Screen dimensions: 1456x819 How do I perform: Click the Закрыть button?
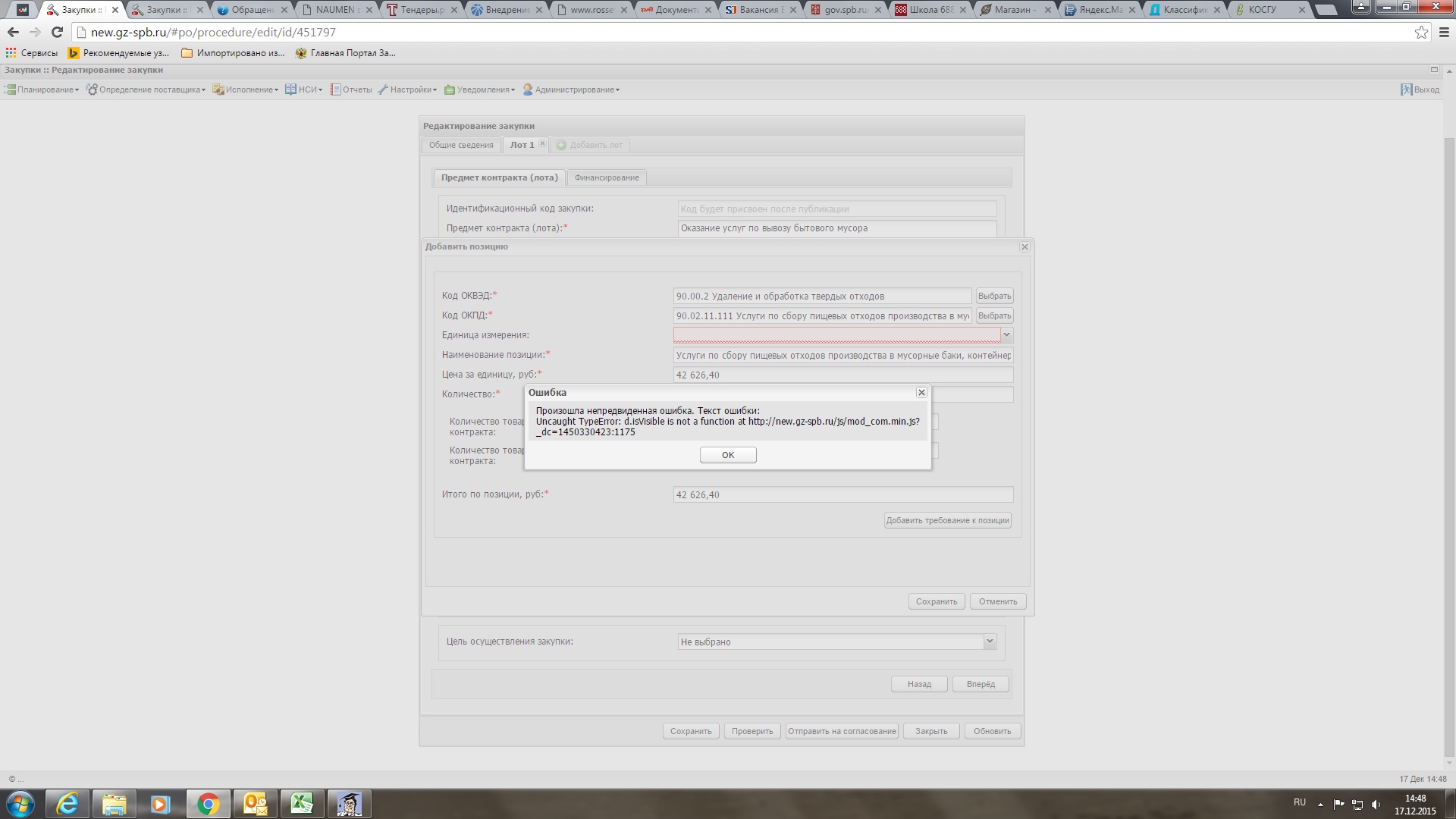(931, 731)
